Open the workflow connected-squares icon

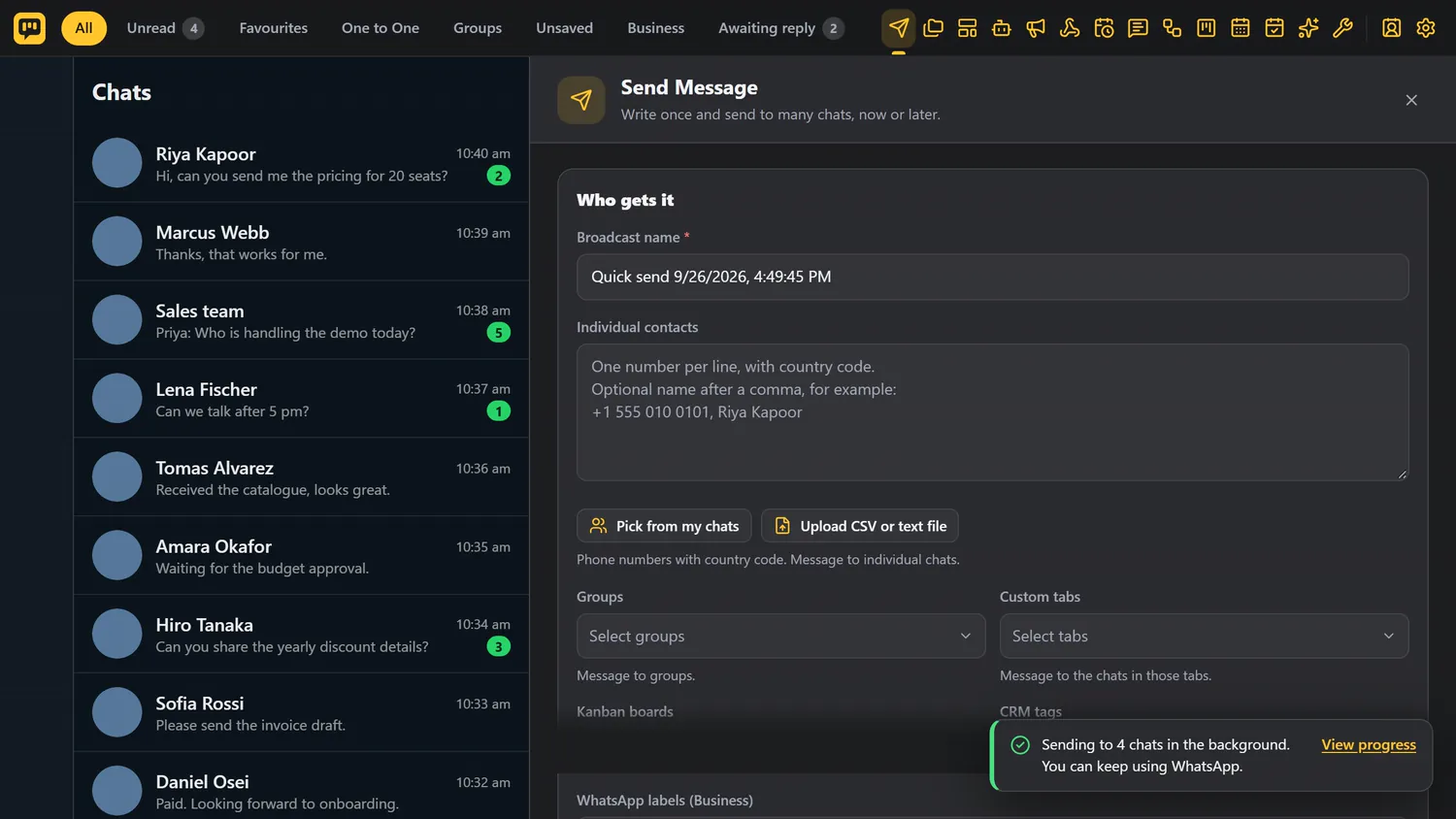pyautogui.click(x=1172, y=28)
